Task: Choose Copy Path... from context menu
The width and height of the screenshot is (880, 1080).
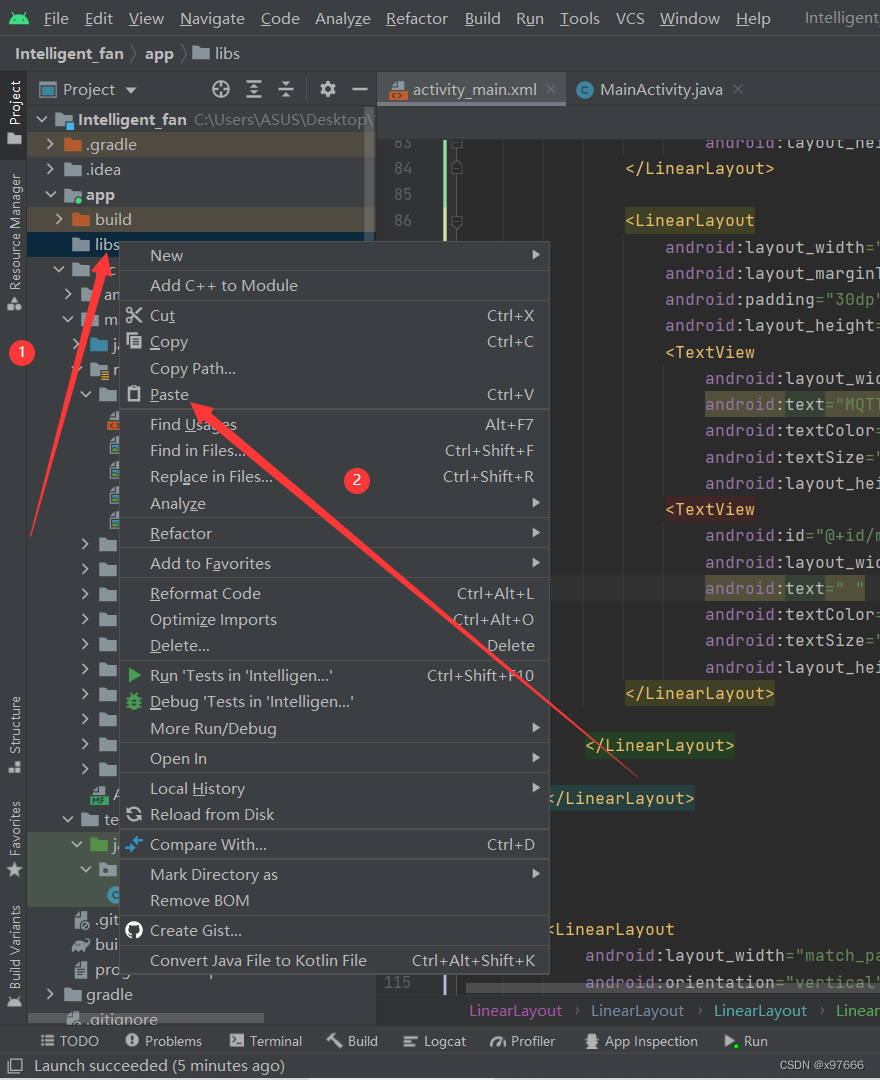Action: (x=335, y=369)
